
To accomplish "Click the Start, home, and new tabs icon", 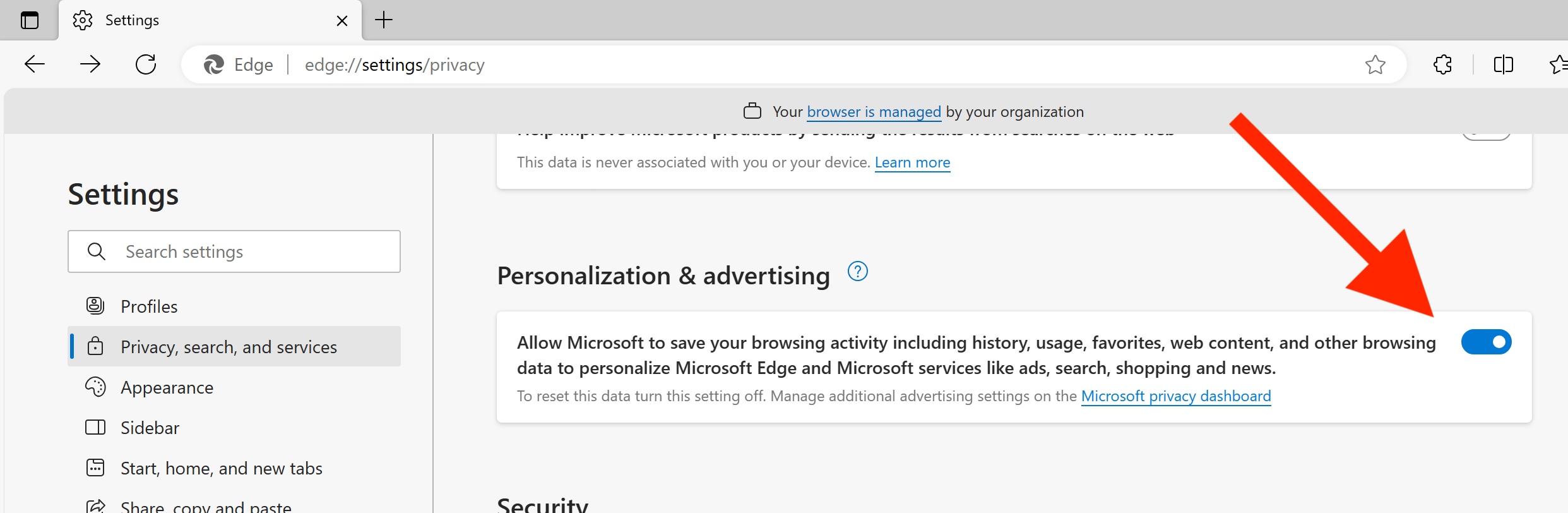I will [x=95, y=468].
